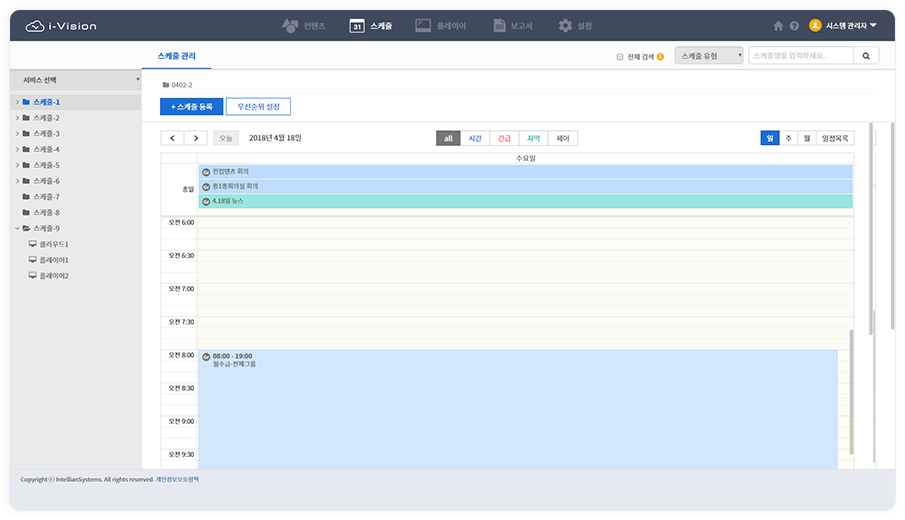Select 플레이어2 in the tree
The image size is (905, 520).
(48, 276)
